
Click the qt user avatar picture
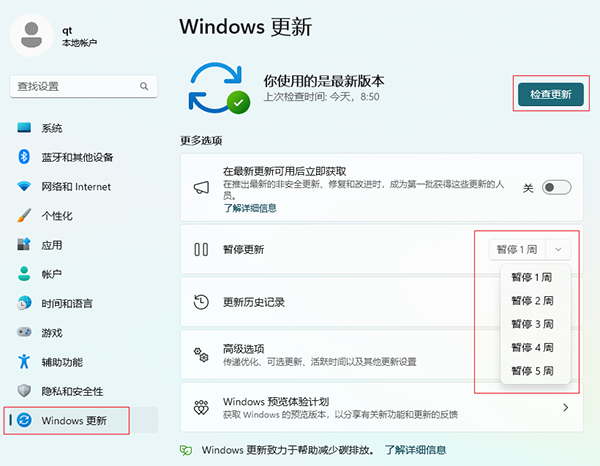coord(31,35)
